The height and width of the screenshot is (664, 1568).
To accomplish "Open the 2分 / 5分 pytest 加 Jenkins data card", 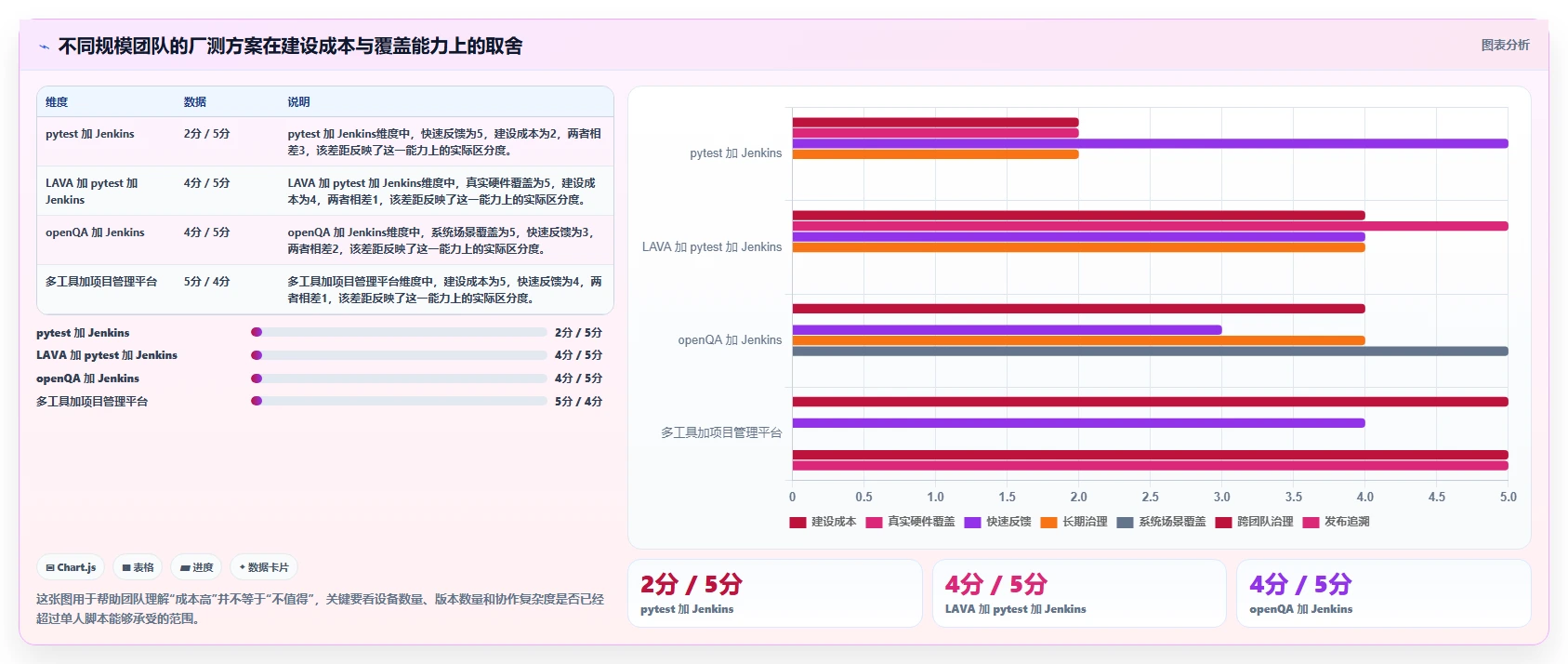I will (x=775, y=593).
